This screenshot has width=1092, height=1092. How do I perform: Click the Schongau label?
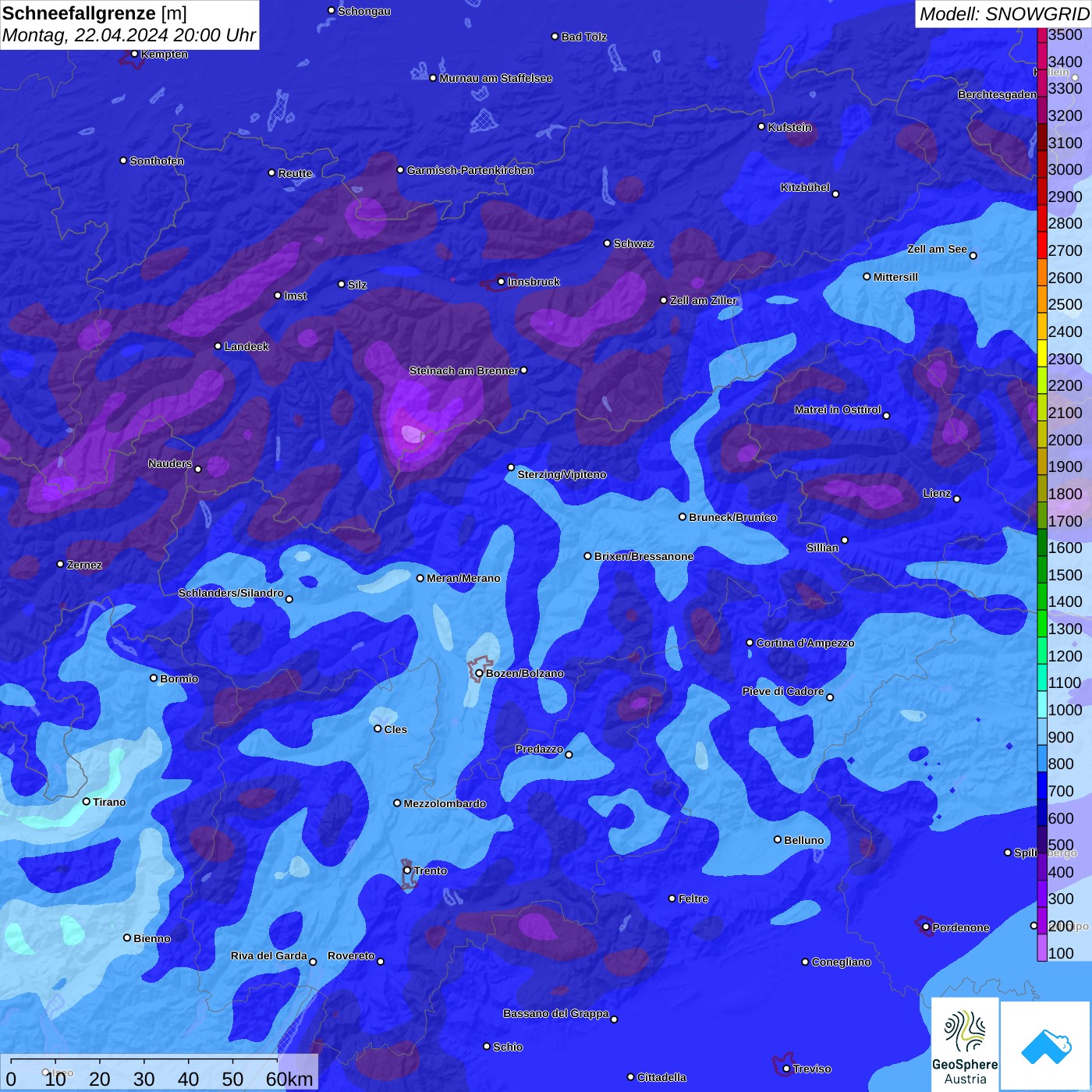(364, 11)
